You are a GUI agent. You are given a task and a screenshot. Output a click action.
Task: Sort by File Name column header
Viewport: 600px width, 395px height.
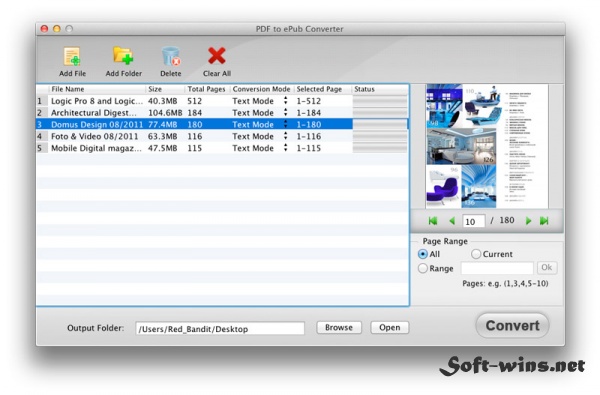click(97, 89)
